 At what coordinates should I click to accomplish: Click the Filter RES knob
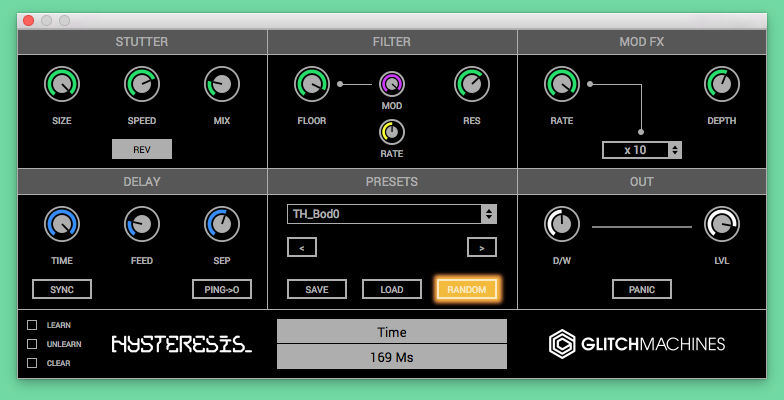472,84
